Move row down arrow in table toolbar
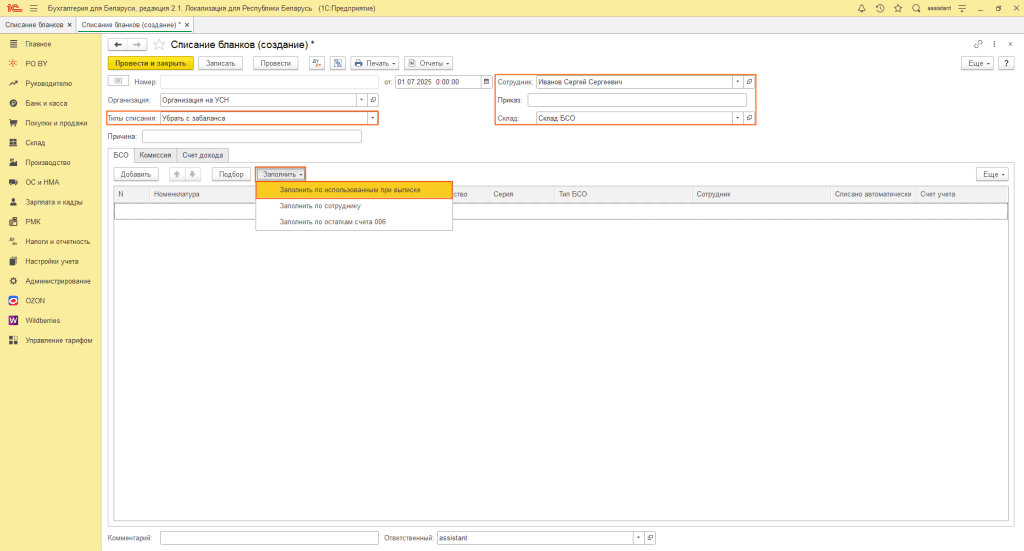 coord(192,174)
